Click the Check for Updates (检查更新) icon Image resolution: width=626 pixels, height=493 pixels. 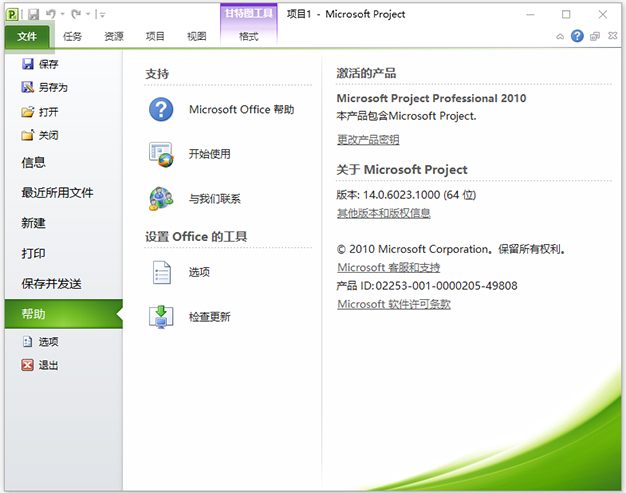(x=161, y=317)
